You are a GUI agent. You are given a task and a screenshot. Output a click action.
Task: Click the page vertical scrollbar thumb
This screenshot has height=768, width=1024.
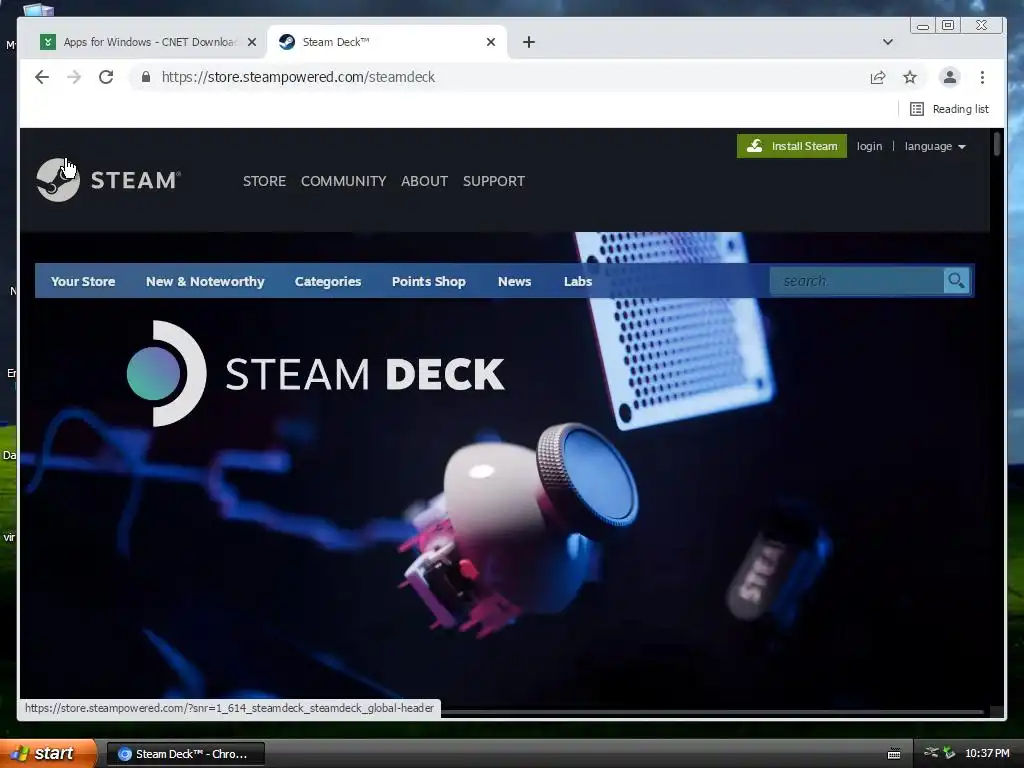pyautogui.click(x=997, y=144)
